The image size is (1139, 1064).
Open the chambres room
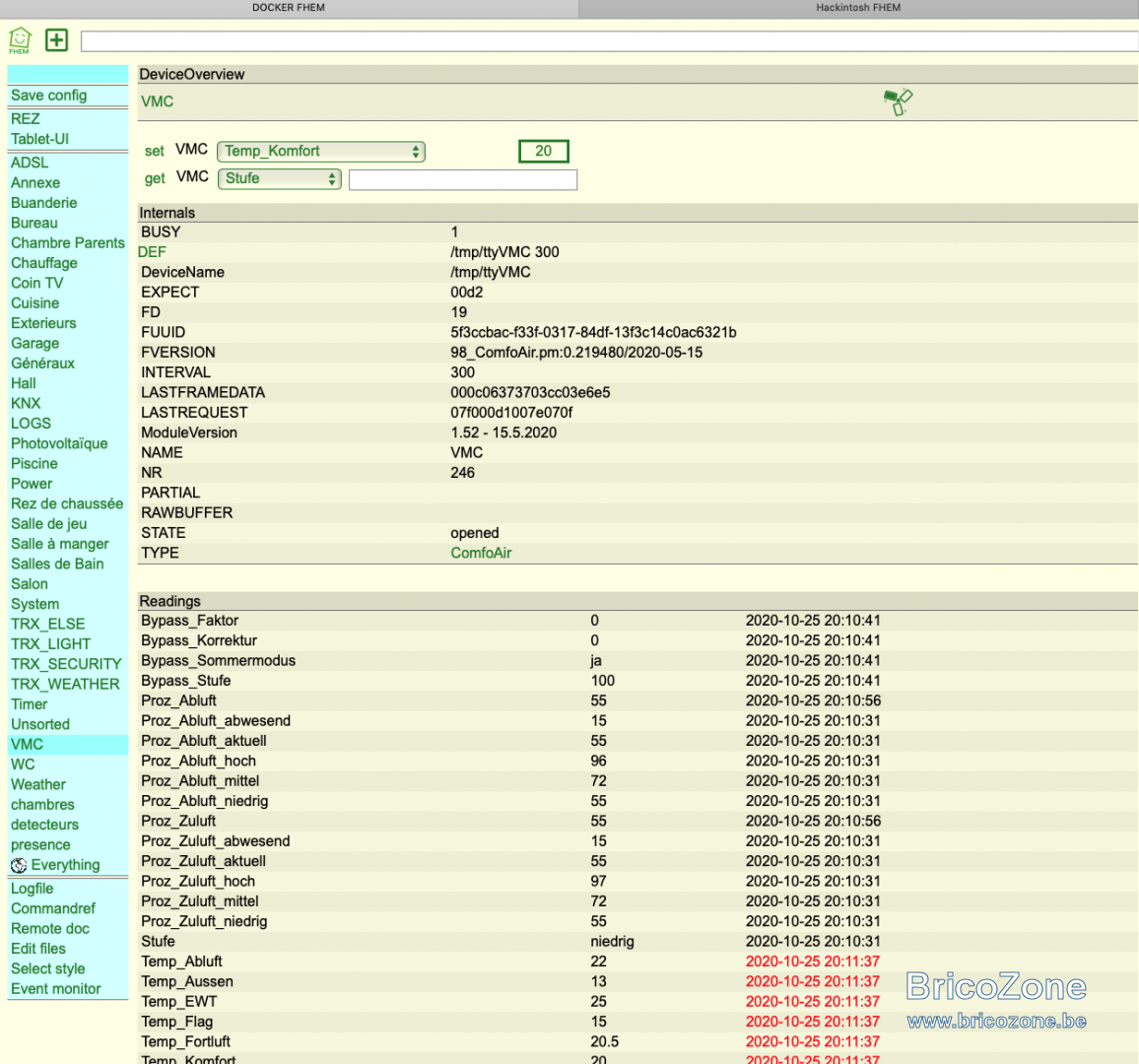click(x=42, y=805)
